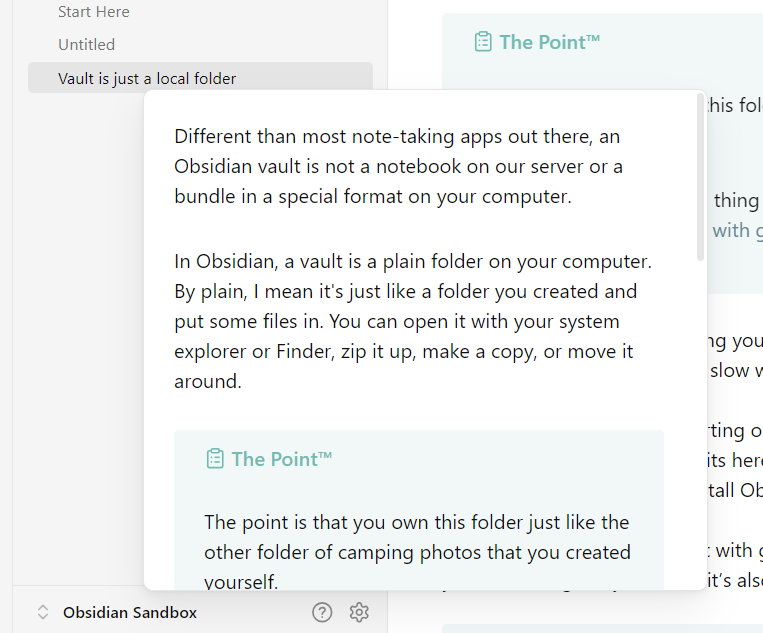
Task: Click the popover's vertical scrollbar thumb
Action: coord(700,178)
